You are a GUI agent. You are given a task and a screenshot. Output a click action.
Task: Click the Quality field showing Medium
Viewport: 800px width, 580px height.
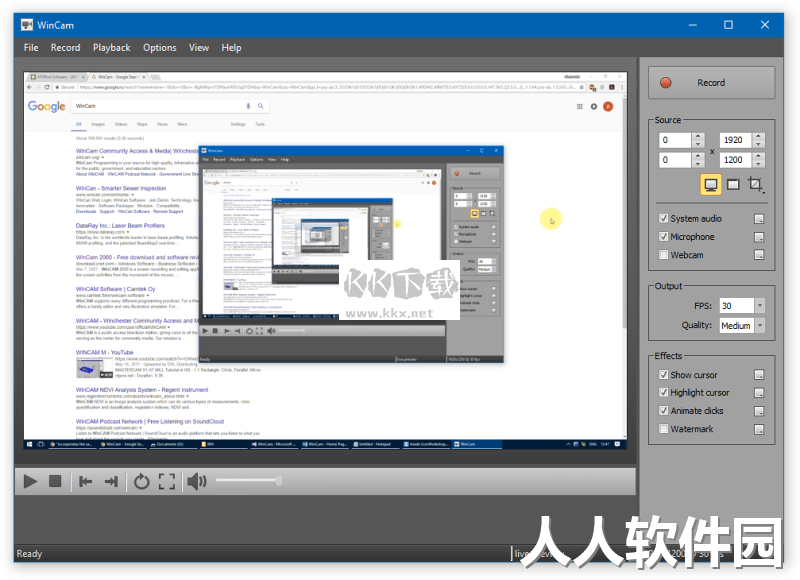click(x=736, y=325)
